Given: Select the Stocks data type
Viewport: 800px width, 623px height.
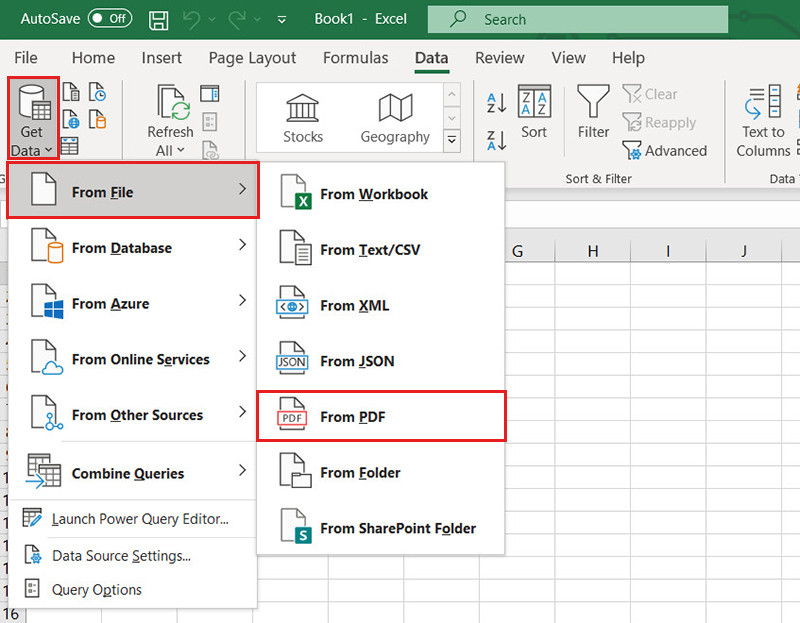Looking at the screenshot, I should point(302,118).
